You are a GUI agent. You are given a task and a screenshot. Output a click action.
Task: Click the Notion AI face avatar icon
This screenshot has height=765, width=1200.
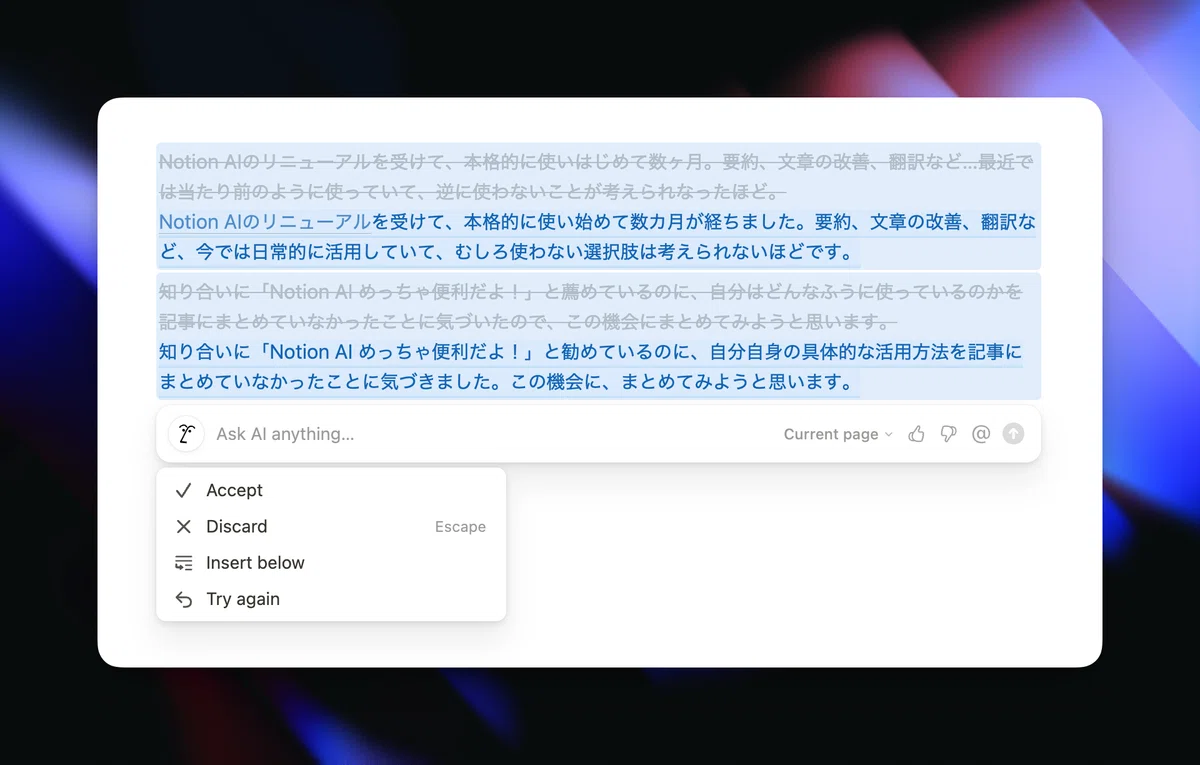[185, 434]
